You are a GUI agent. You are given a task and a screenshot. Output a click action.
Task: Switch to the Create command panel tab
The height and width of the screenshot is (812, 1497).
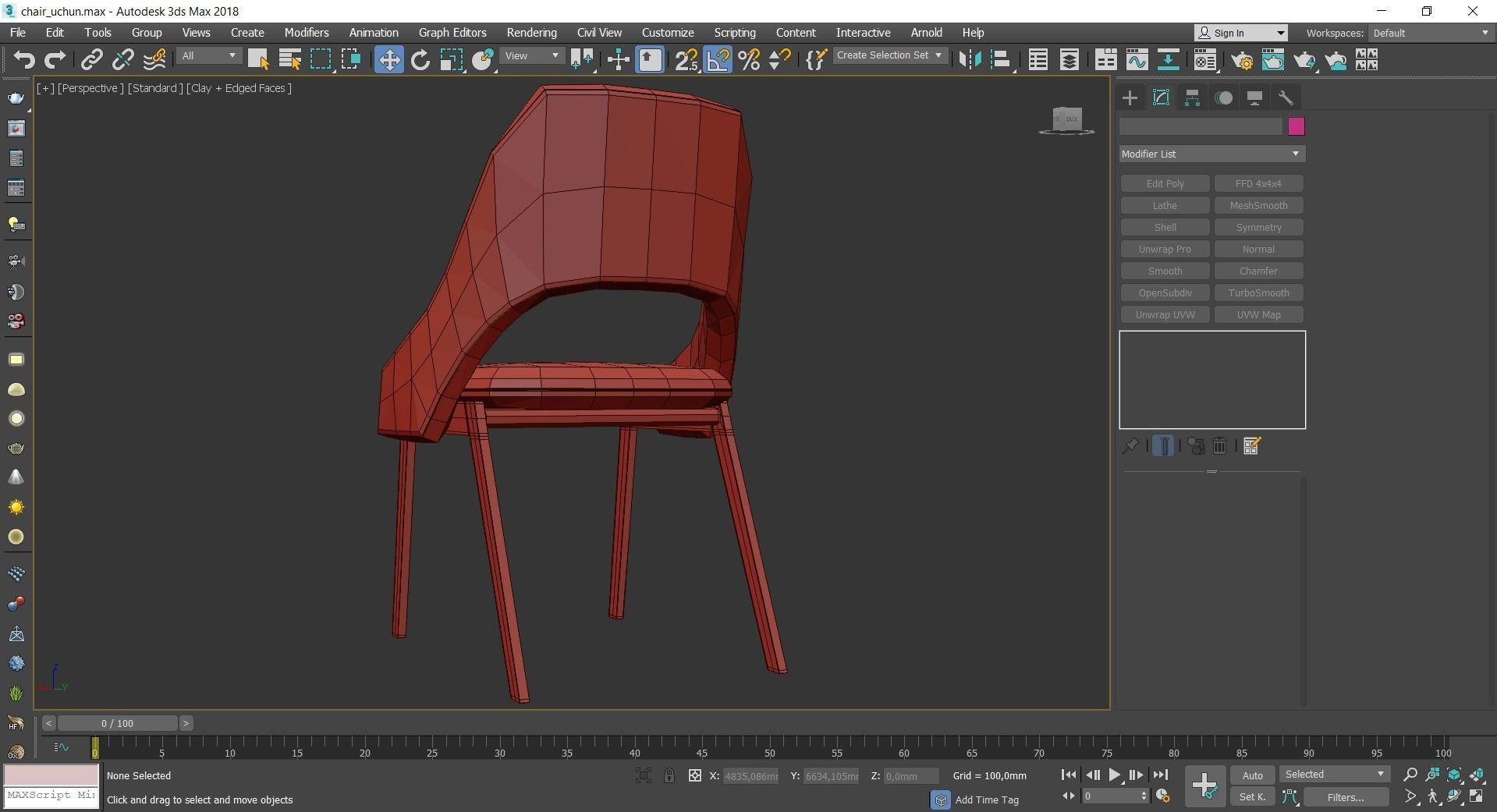(x=1130, y=98)
